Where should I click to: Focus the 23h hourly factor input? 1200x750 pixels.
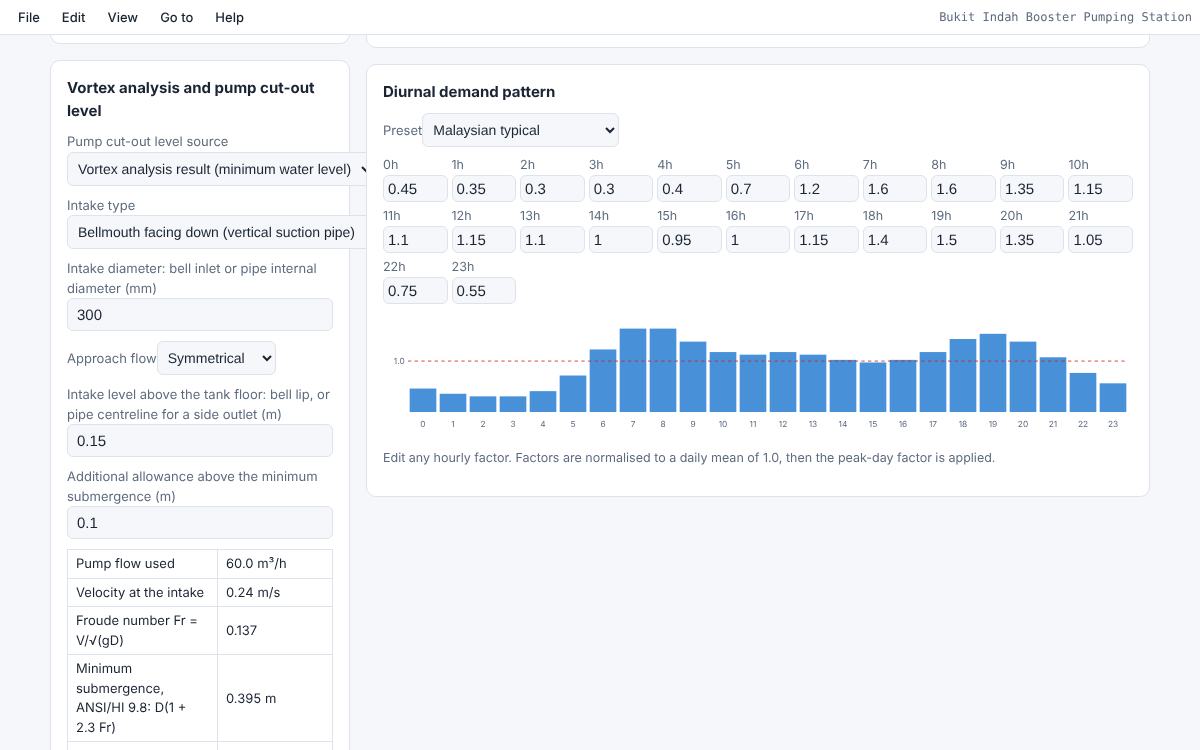(x=484, y=290)
